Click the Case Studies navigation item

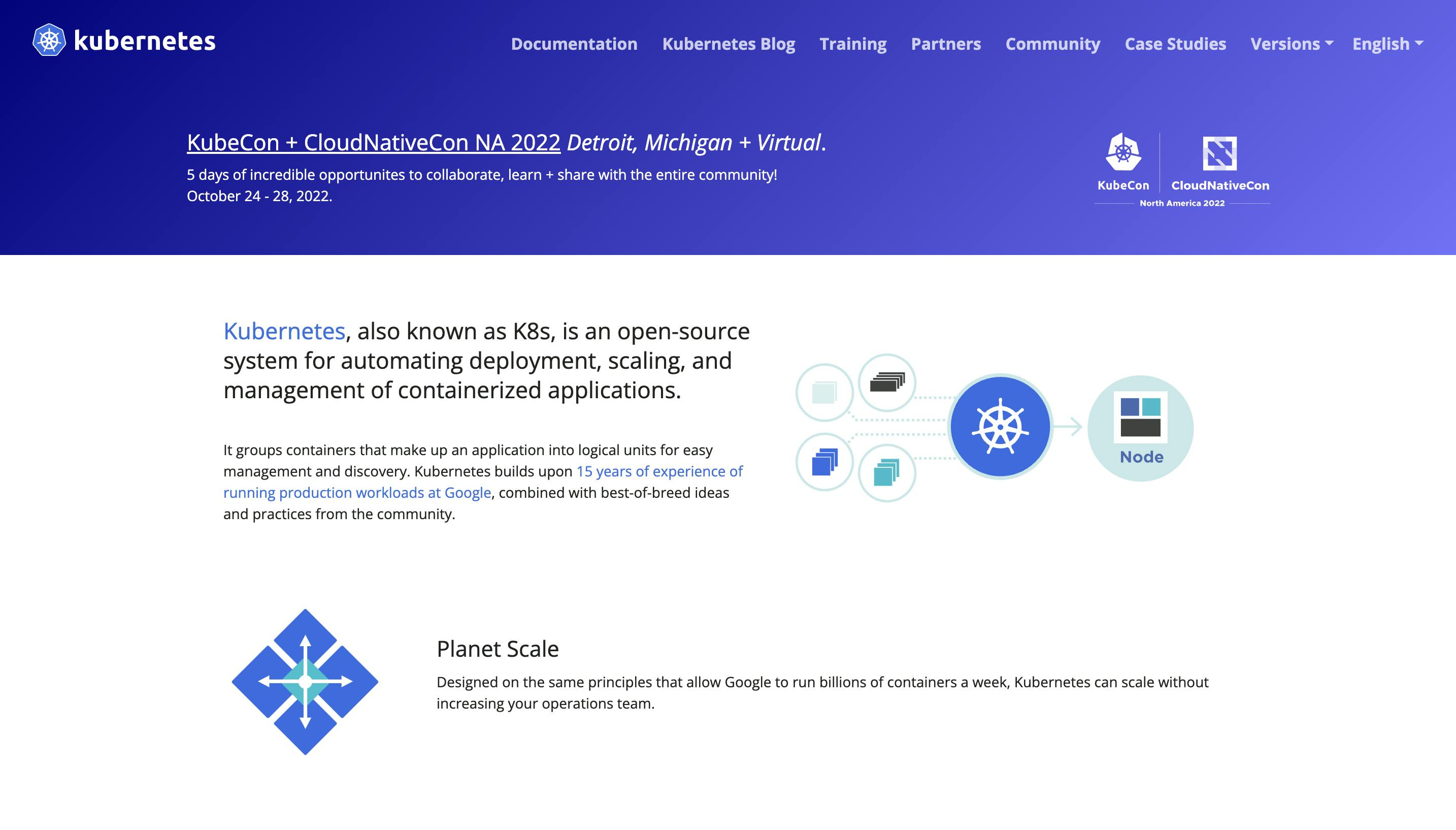[x=1175, y=43]
